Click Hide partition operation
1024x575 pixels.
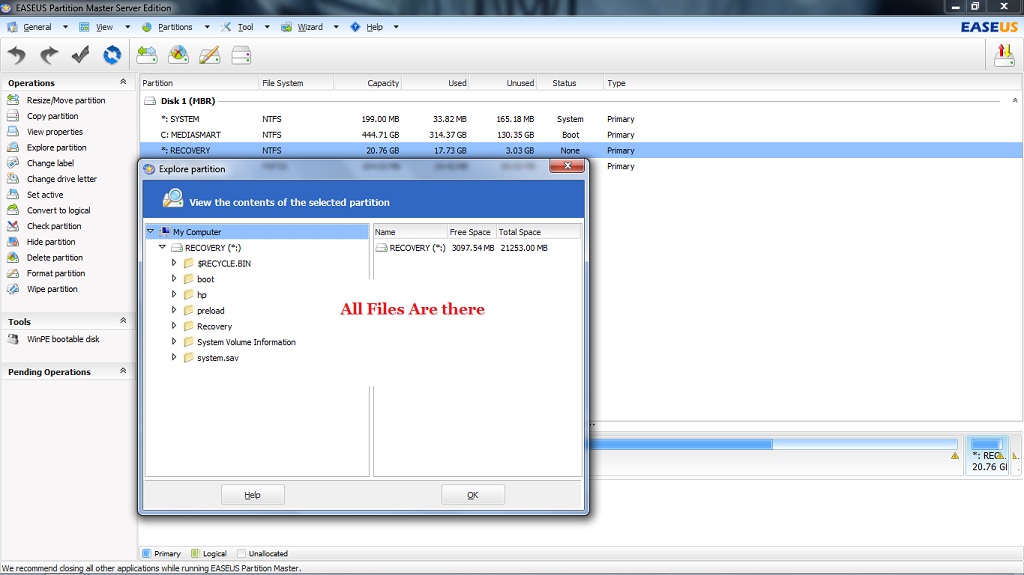tap(51, 242)
